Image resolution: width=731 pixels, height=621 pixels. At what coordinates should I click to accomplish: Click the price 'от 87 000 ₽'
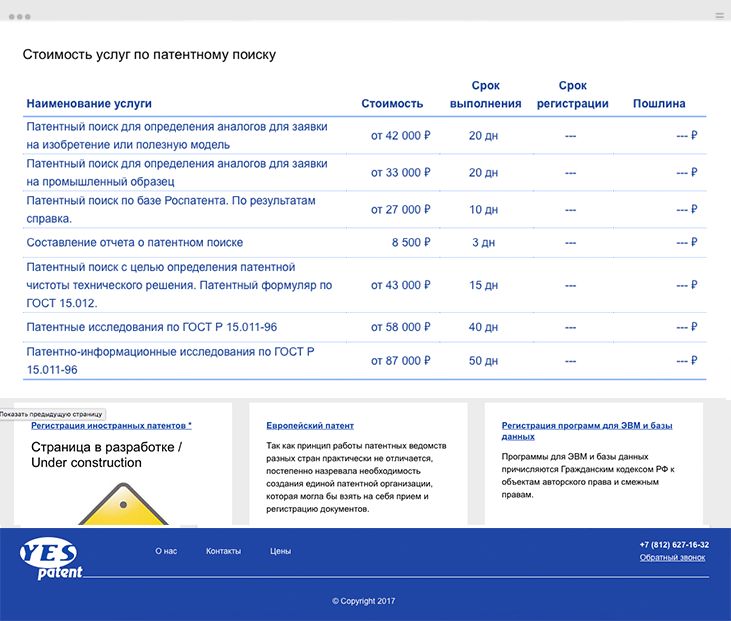pos(400,361)
